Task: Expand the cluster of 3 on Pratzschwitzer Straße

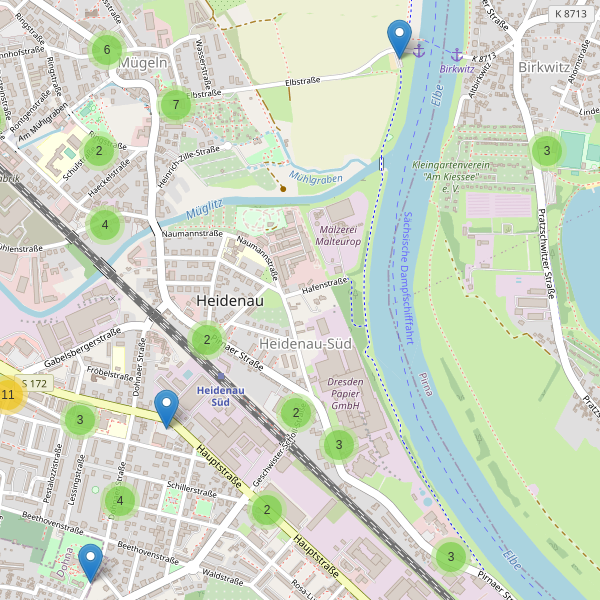Action: tap(547, 151)
